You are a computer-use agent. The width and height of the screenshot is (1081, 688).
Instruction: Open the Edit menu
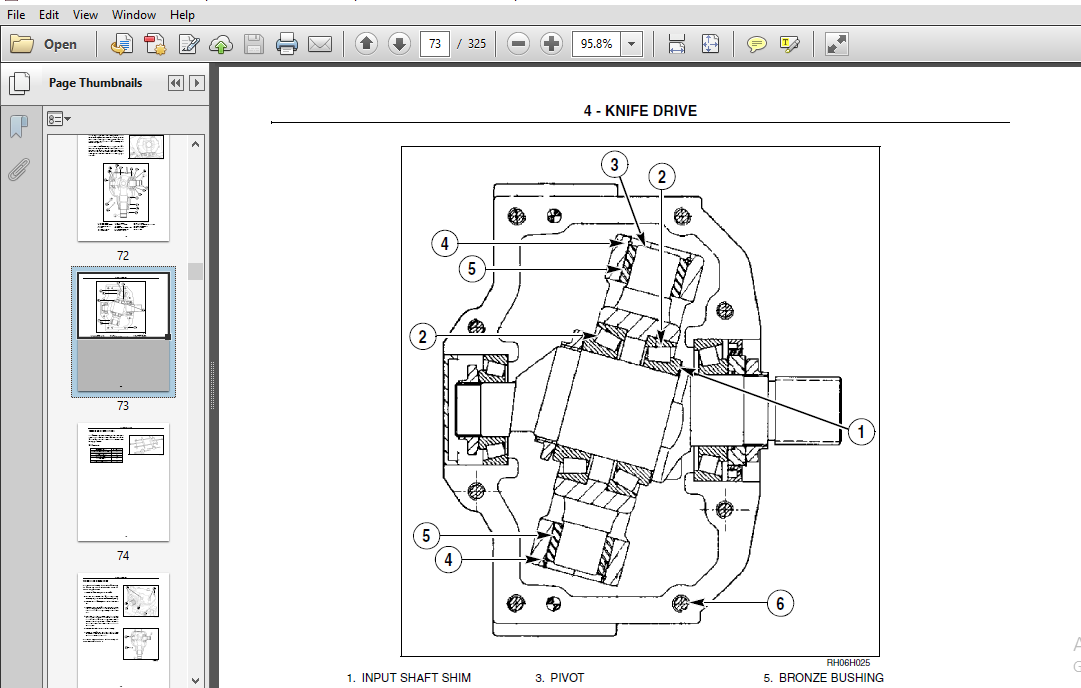[x=48, y=14]
